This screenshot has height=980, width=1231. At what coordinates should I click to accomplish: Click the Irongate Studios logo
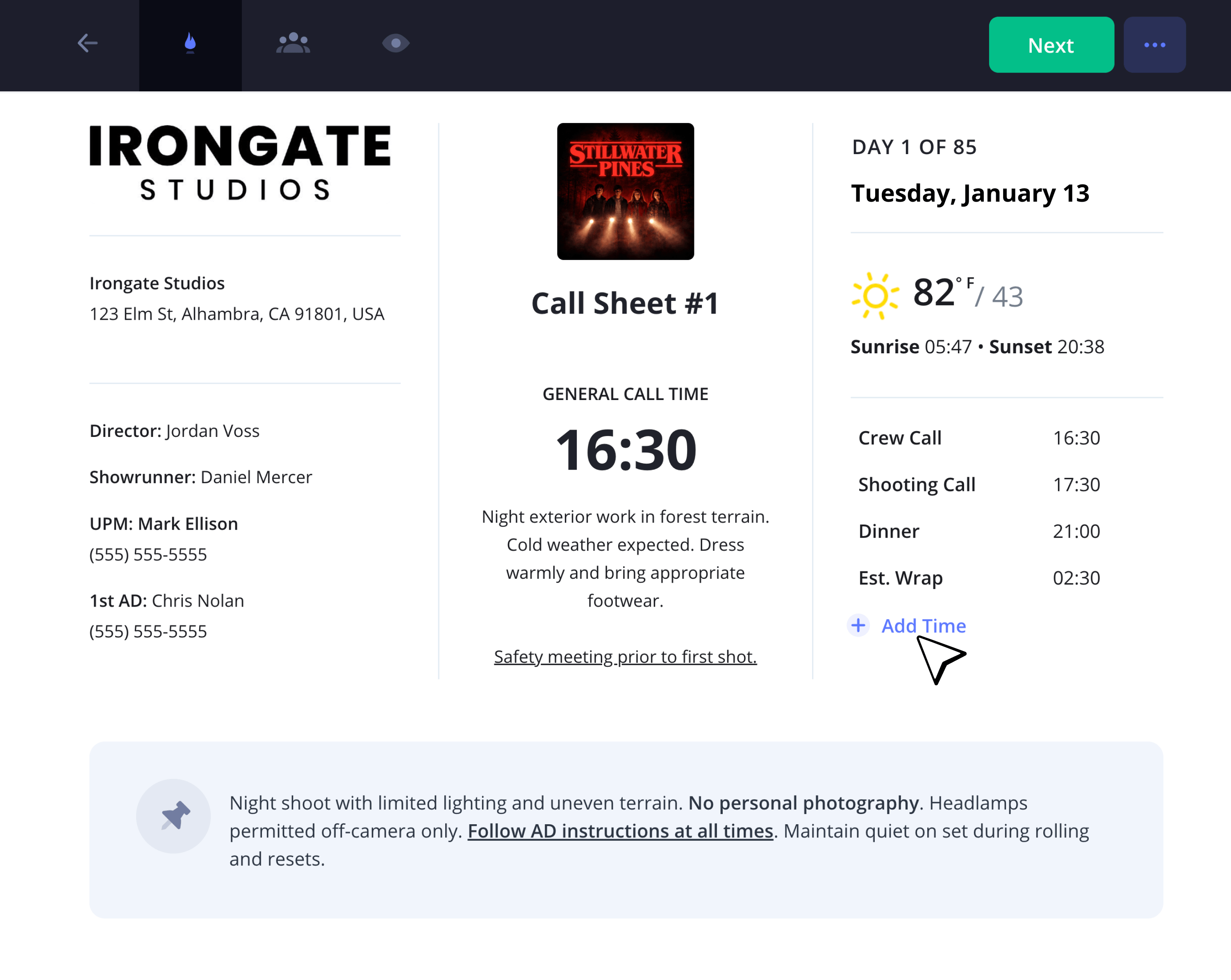240,163
